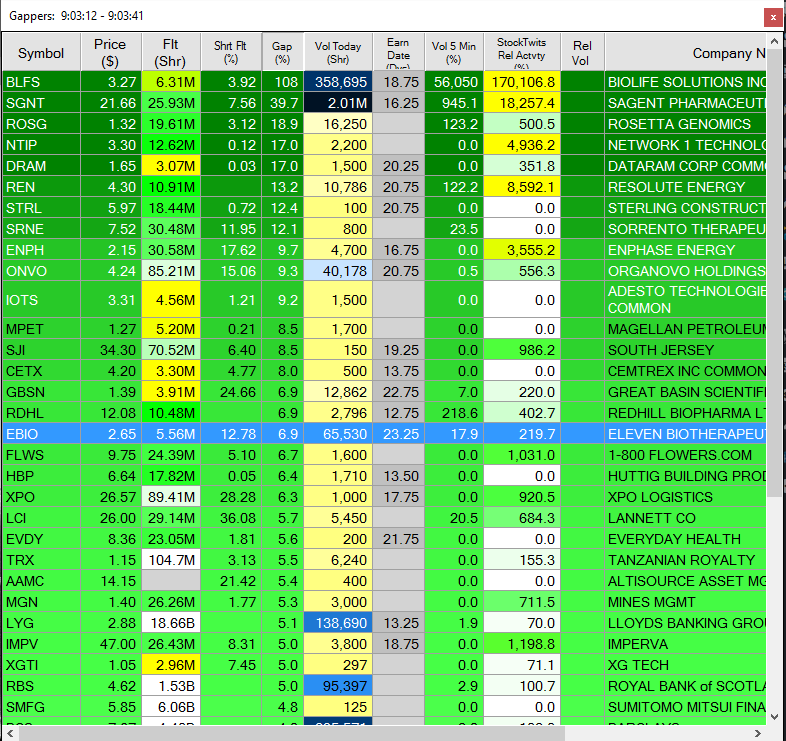The height and width of the screenshot is (741, 786).
Task: Close the Gappers window
Action: (x=773, y=18)
